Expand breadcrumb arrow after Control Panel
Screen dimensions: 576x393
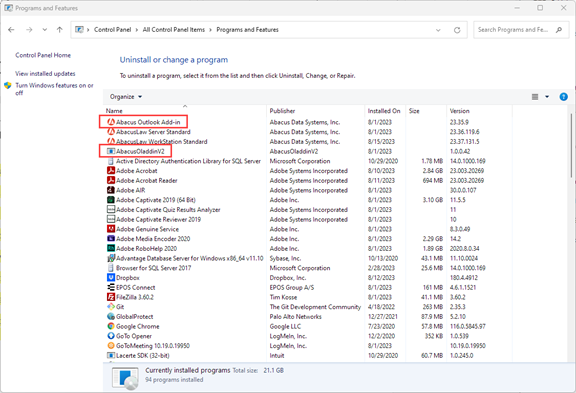pyautogui.click(x=137, y=30)
